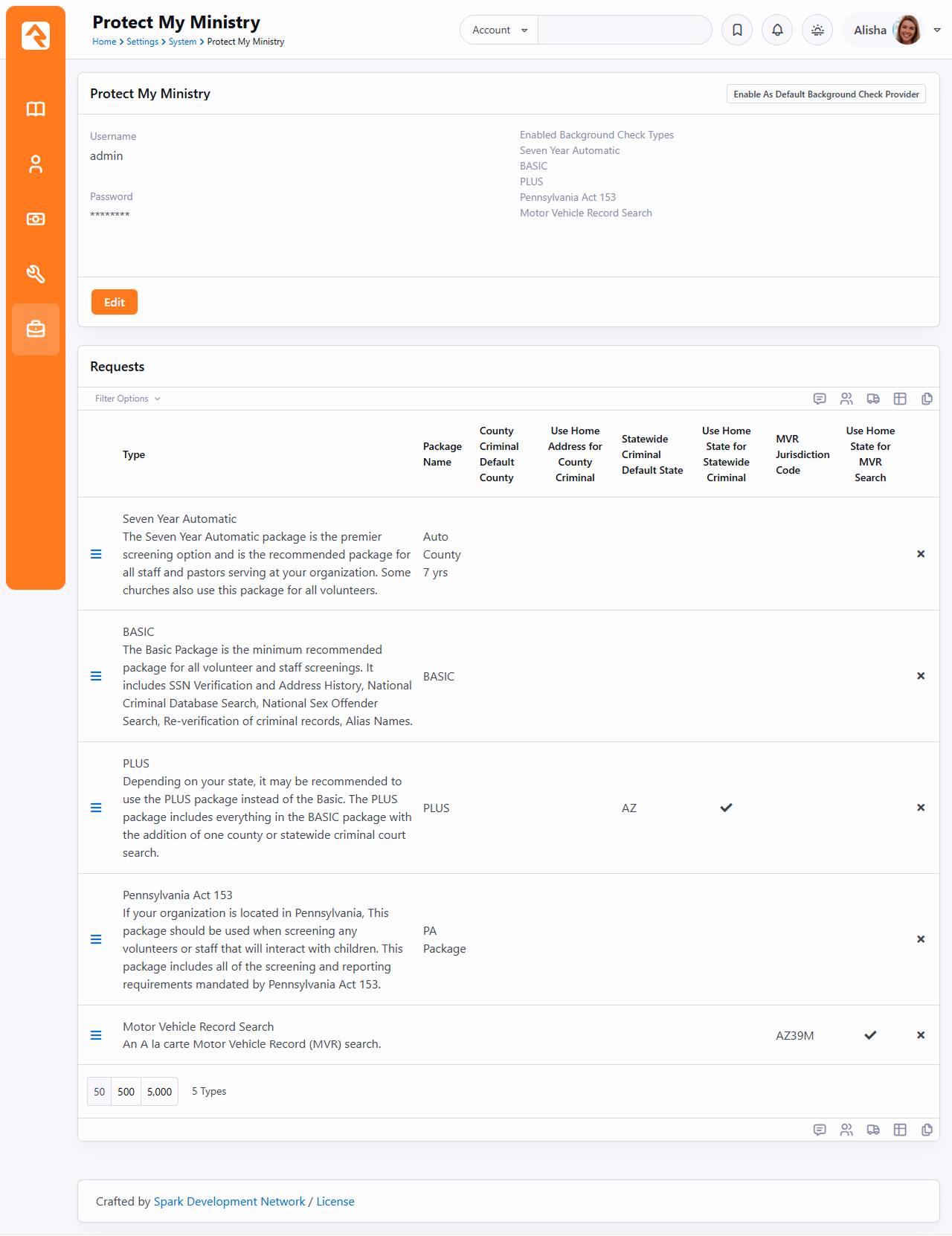The width and height of the screenshot is (952, 1236).
Task: Expand Filter Options in Requests
Action: 127,399
